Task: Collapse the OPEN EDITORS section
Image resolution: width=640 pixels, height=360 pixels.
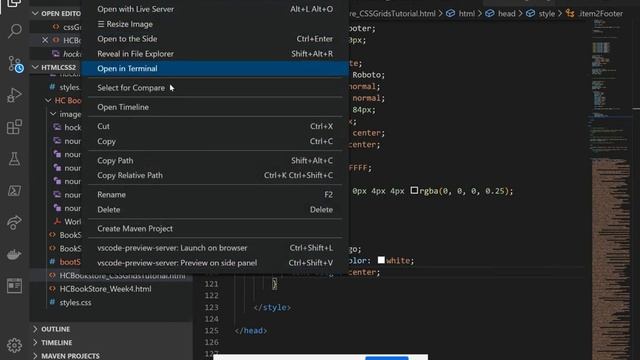Action: tap(35, 13)
